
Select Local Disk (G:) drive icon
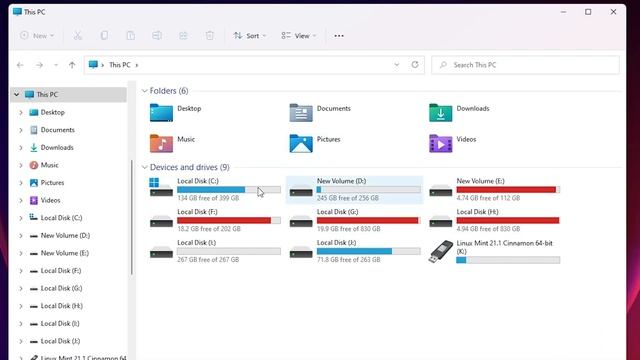(301, 221)
